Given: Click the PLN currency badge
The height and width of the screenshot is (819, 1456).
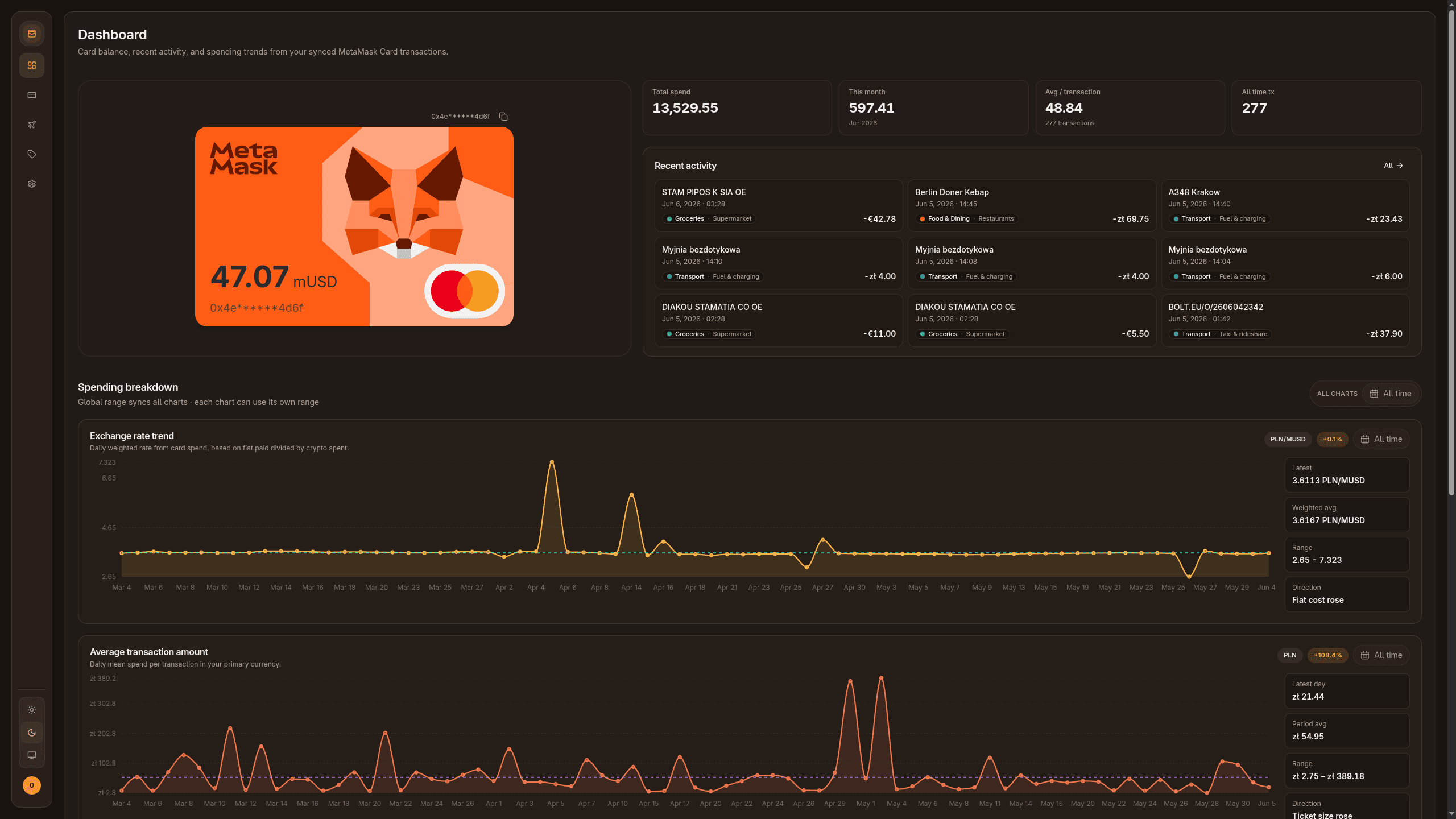Looking at the screenshot, I should 1290,655.
